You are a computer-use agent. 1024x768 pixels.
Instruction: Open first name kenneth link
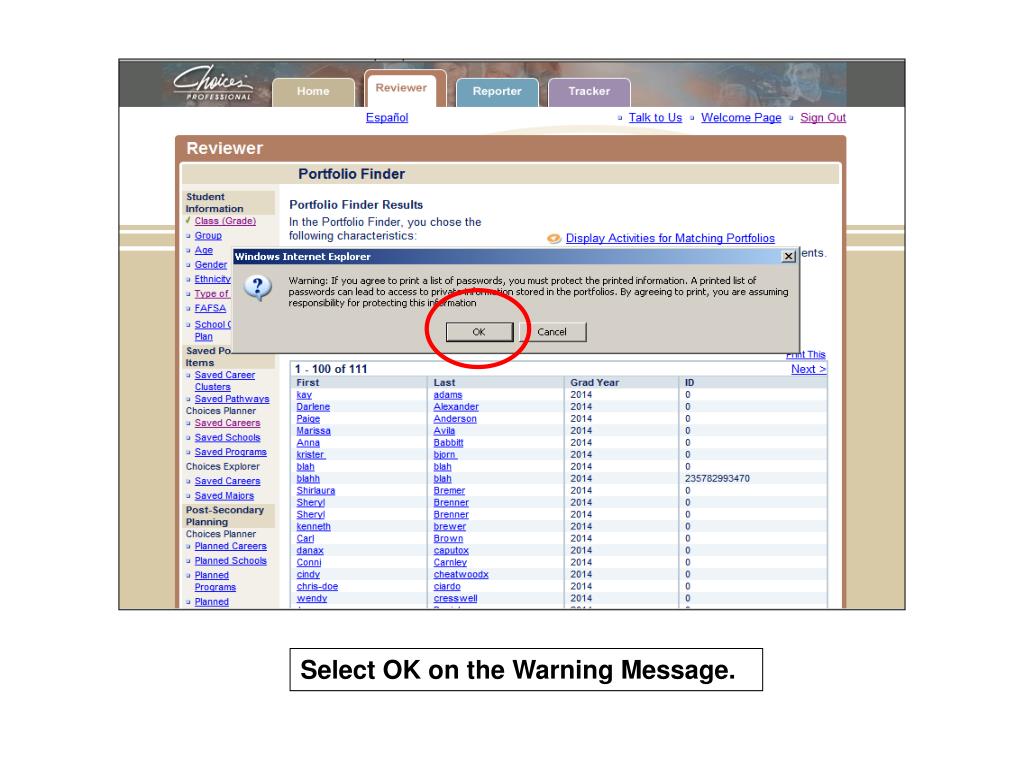tap(313, 526)
